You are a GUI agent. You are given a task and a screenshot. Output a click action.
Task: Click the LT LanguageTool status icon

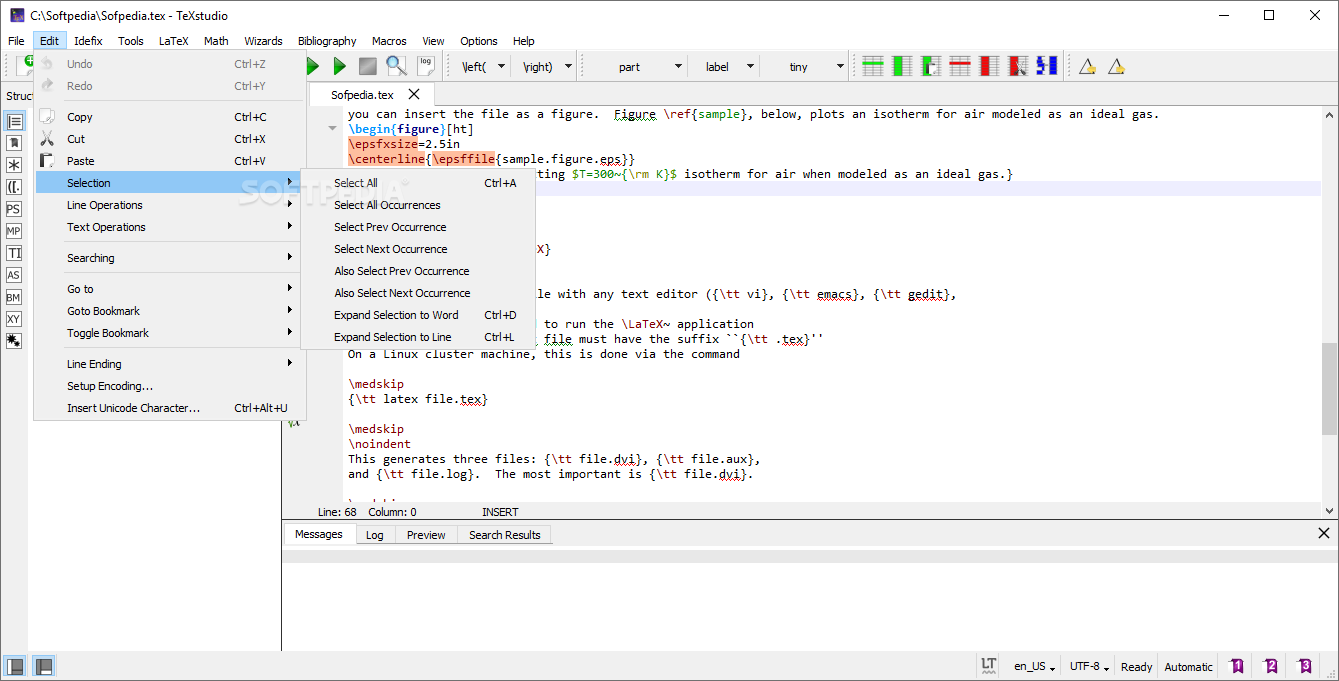pyautogui.click(x=989, y=666)
